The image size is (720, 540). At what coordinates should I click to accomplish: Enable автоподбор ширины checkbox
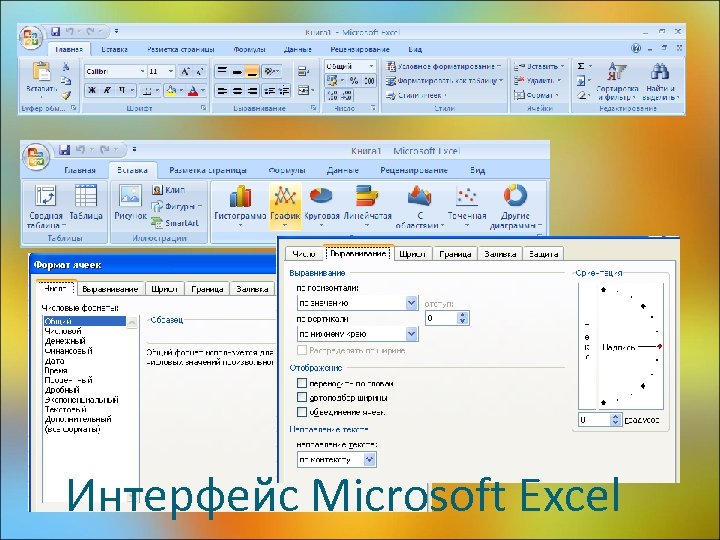coord(302,397)
